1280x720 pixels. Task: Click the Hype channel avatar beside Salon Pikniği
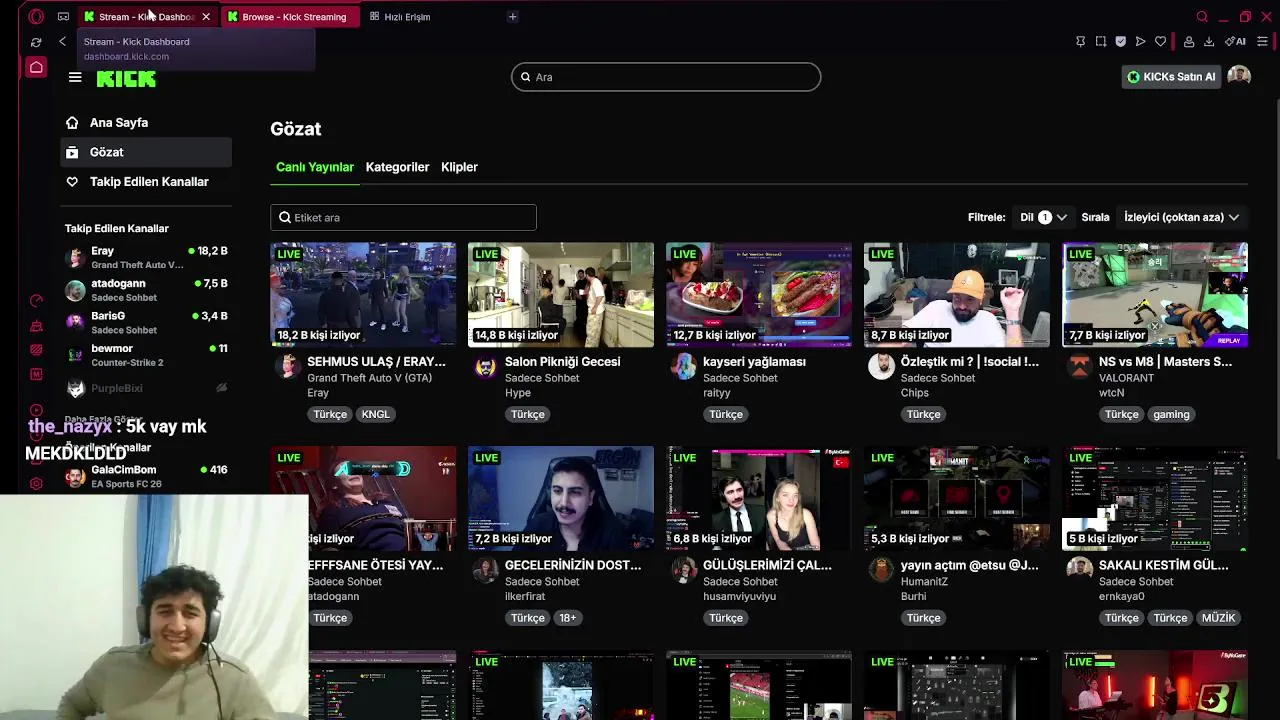[485, 367]
